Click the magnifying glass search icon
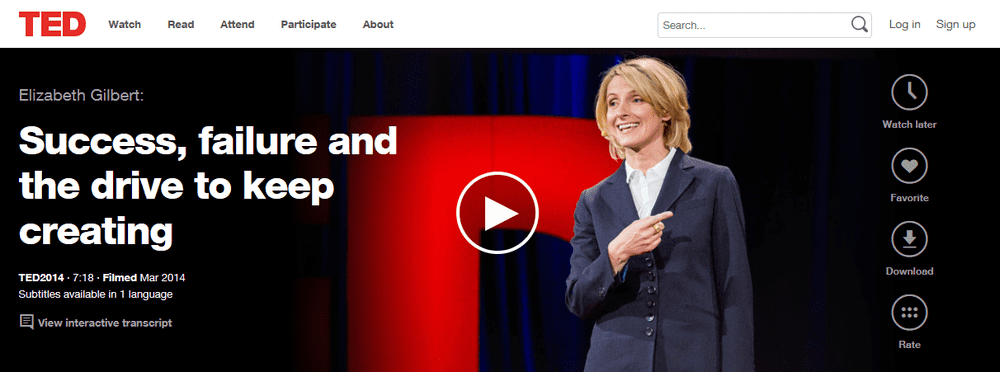The width and height of the screenshot is (1000, 372). click(859, 24)
